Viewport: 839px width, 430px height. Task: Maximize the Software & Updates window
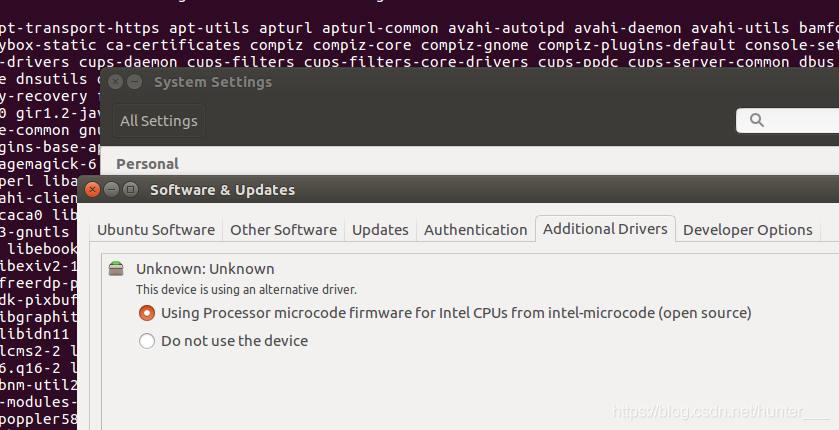click(x=131, y=189)
